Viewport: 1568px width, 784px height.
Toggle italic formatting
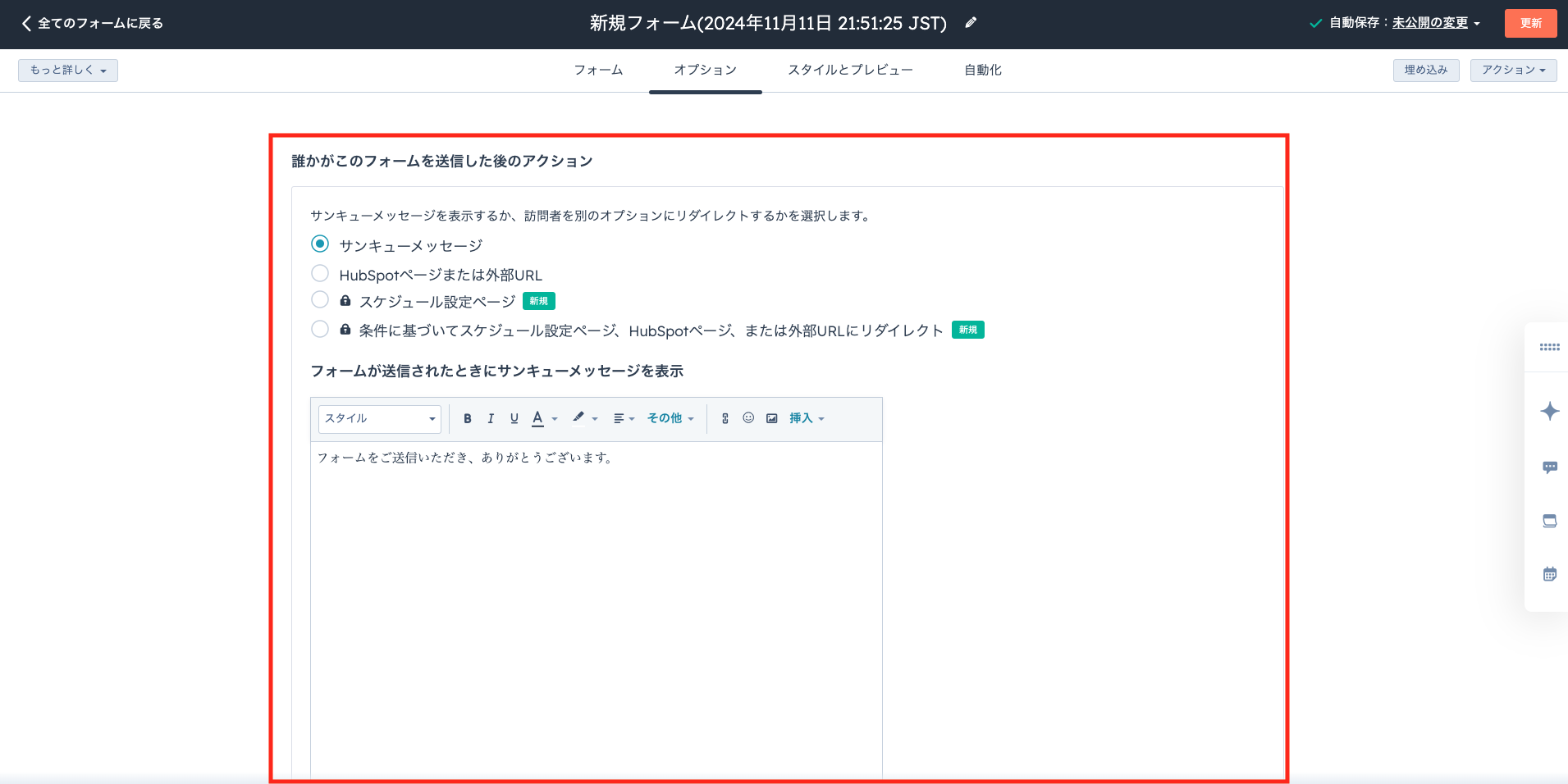[x=491, y=418]
